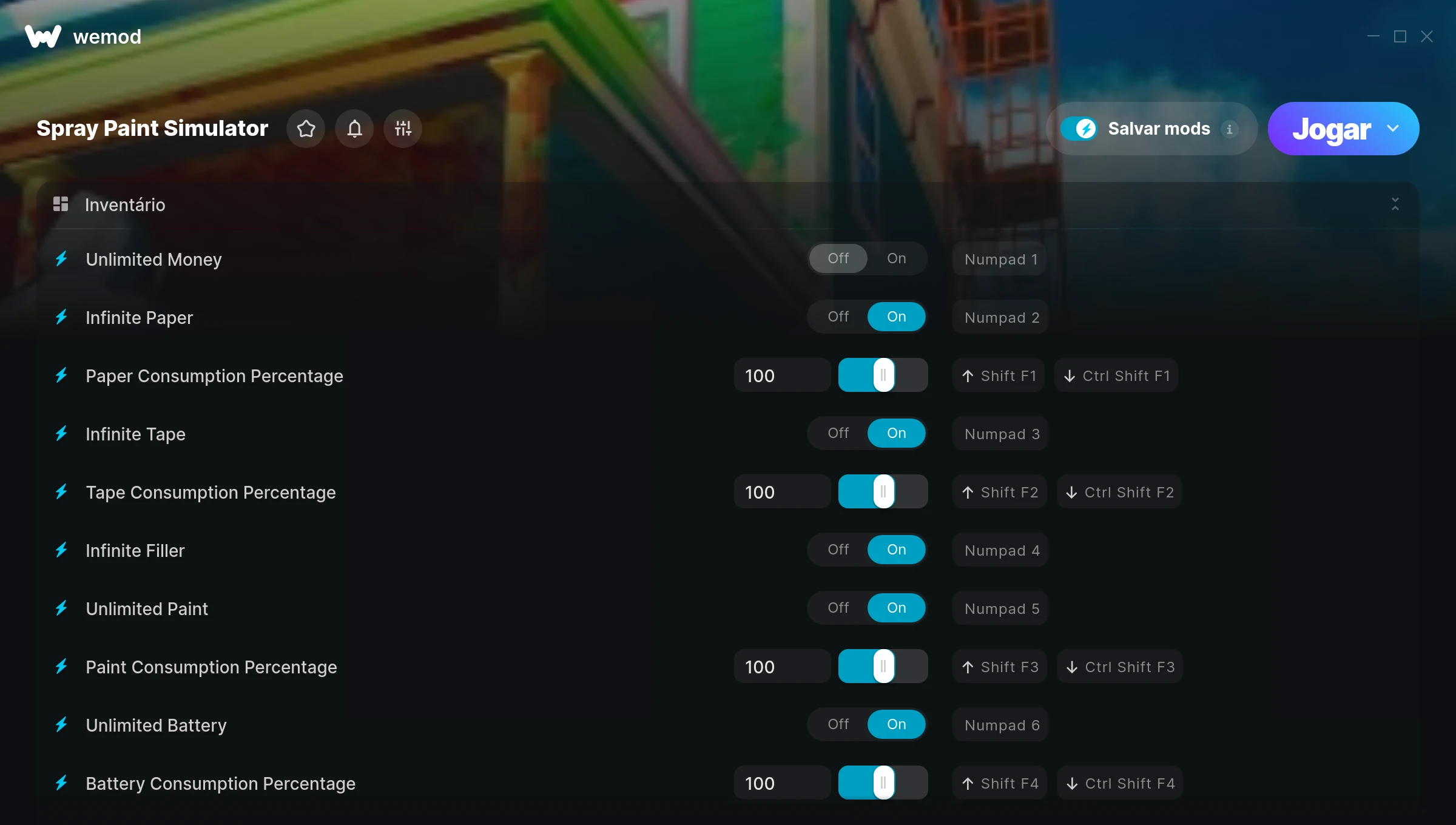Click the Salvar mods info icon
Image resolution: width=1456 pixels, height=825 pixels.
tap(1230, 129)
